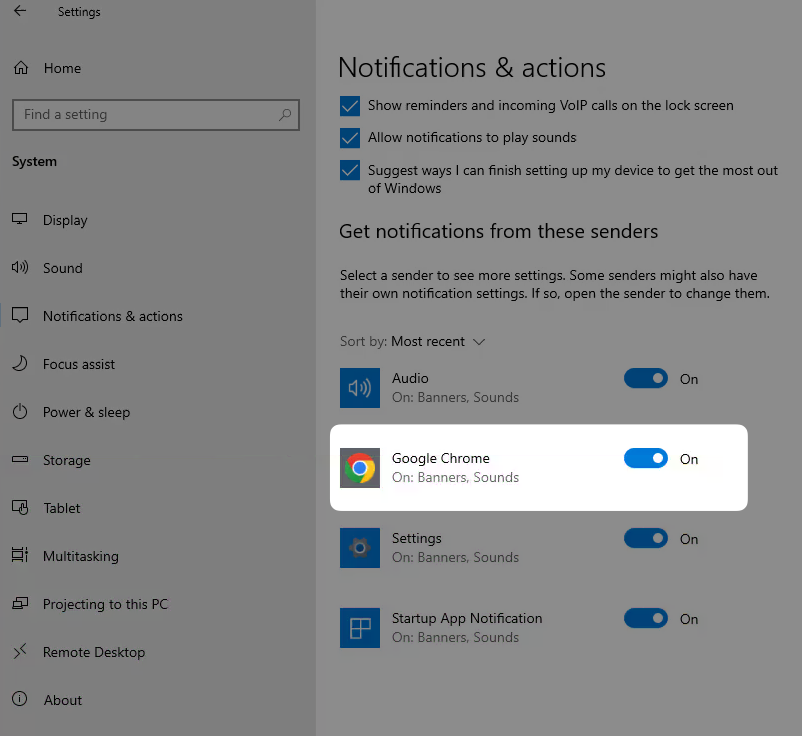
Task: Click the Power & sleep icon
Action: pyautogui.click(x=20, y=412)
